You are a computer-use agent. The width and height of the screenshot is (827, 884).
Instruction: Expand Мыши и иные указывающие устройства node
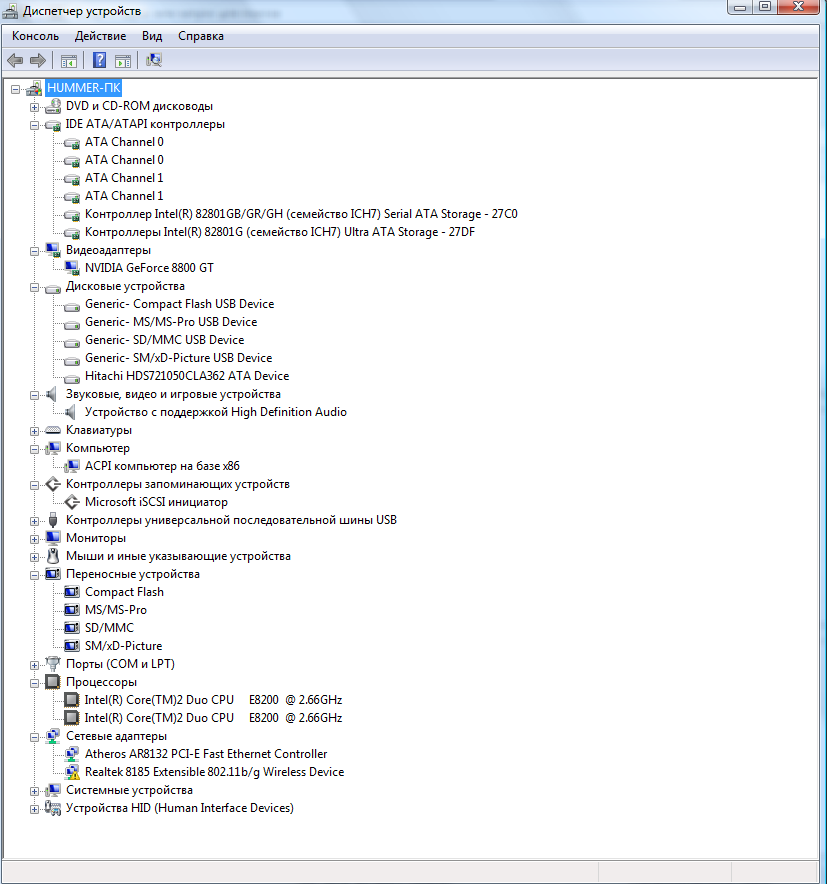34,557
